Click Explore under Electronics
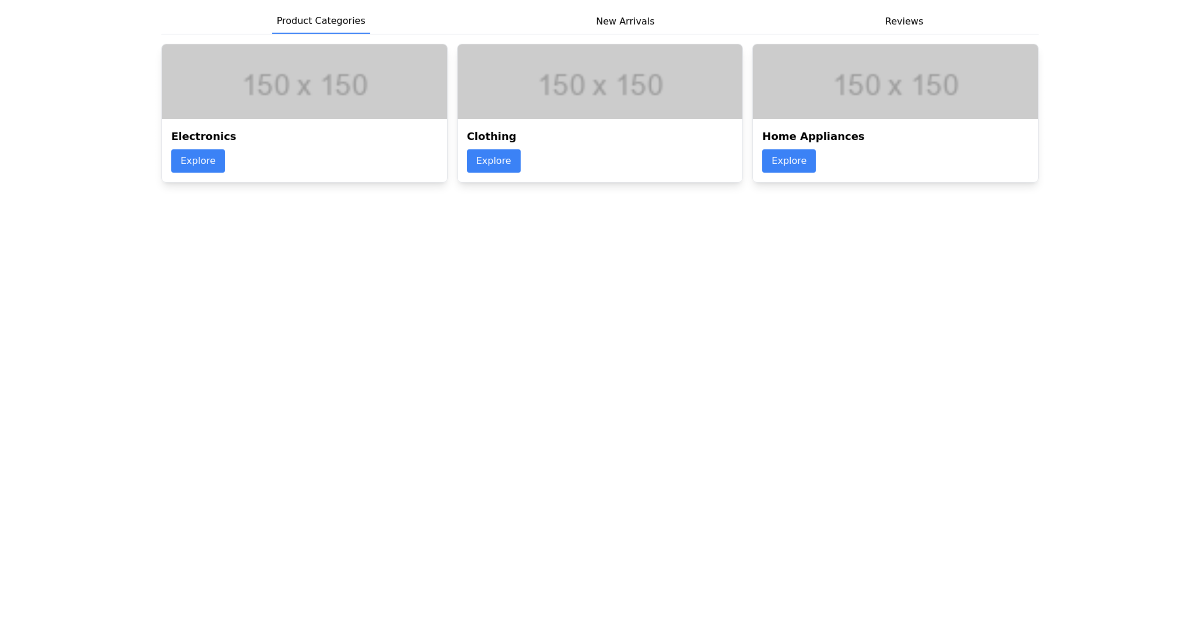Screen dimensions: 1200x630 point(197,160)
